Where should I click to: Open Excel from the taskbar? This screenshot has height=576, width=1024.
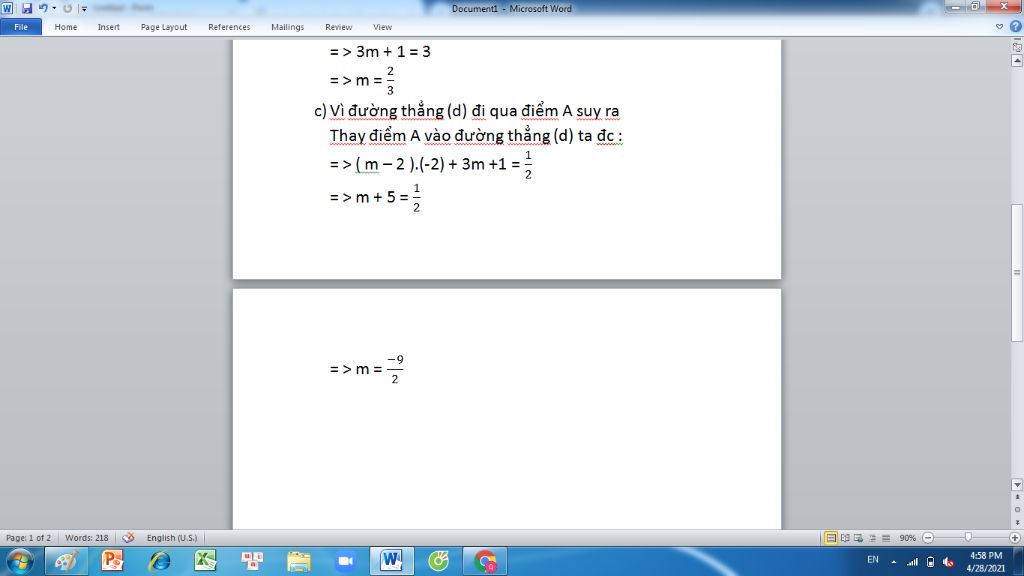205,562
